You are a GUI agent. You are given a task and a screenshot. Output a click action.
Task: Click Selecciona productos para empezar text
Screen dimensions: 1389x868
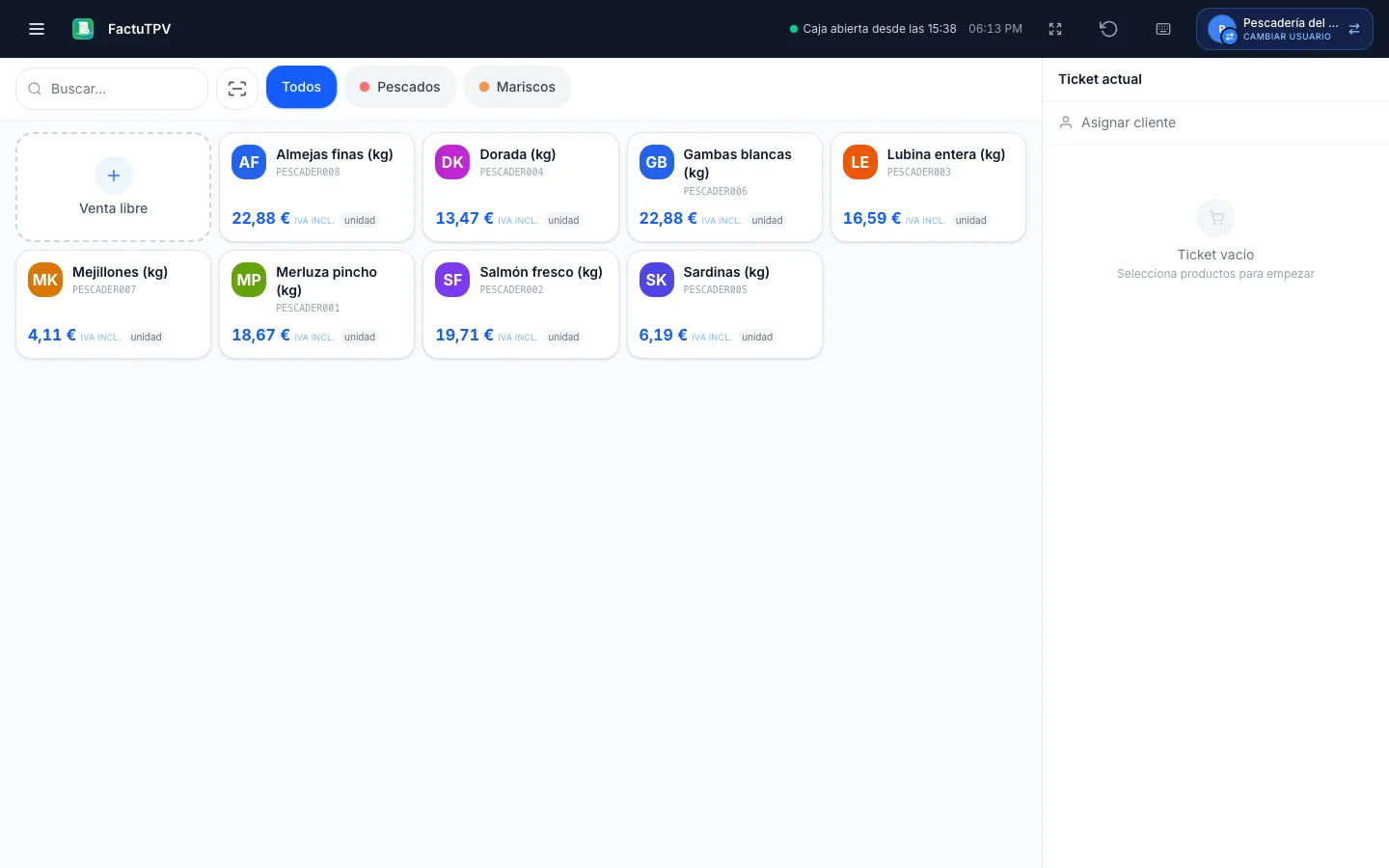pos(1215,274)
